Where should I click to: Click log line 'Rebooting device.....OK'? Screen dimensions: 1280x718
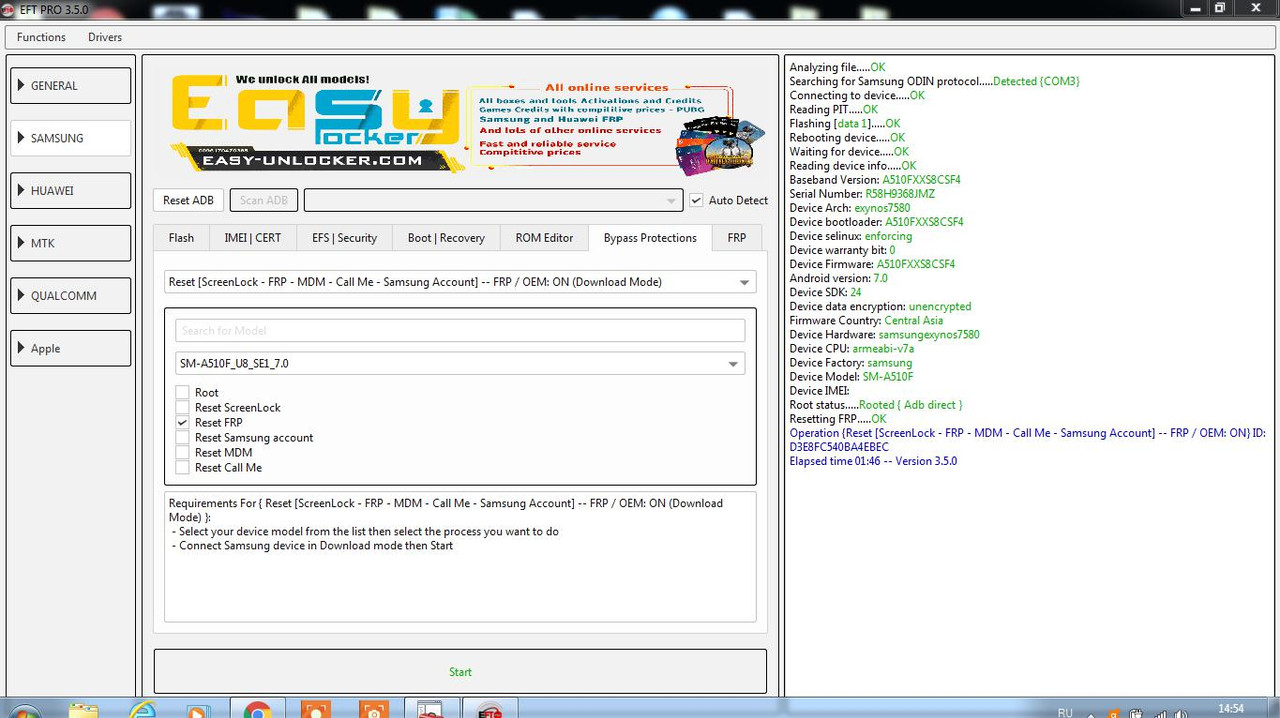(847, 138)
